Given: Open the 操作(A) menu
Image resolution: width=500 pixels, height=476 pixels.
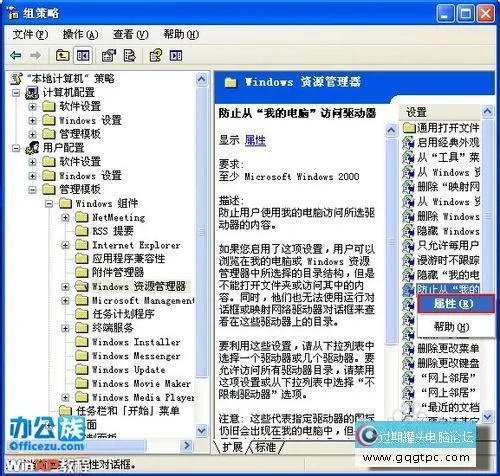Looking at the screenshot, I should point(80,34).
